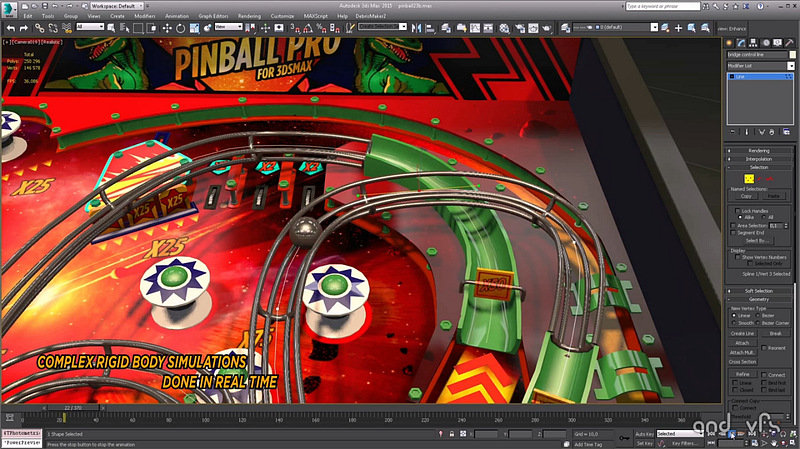Click the Attach button
This screenshot has height=449, width=800.
pos(742,343)
